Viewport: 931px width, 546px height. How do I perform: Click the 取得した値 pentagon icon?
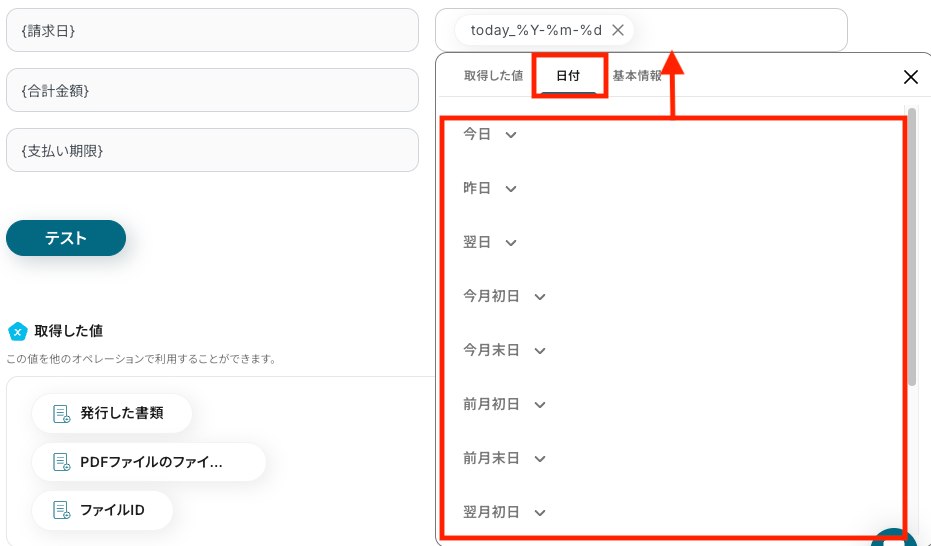coord(17,331)
